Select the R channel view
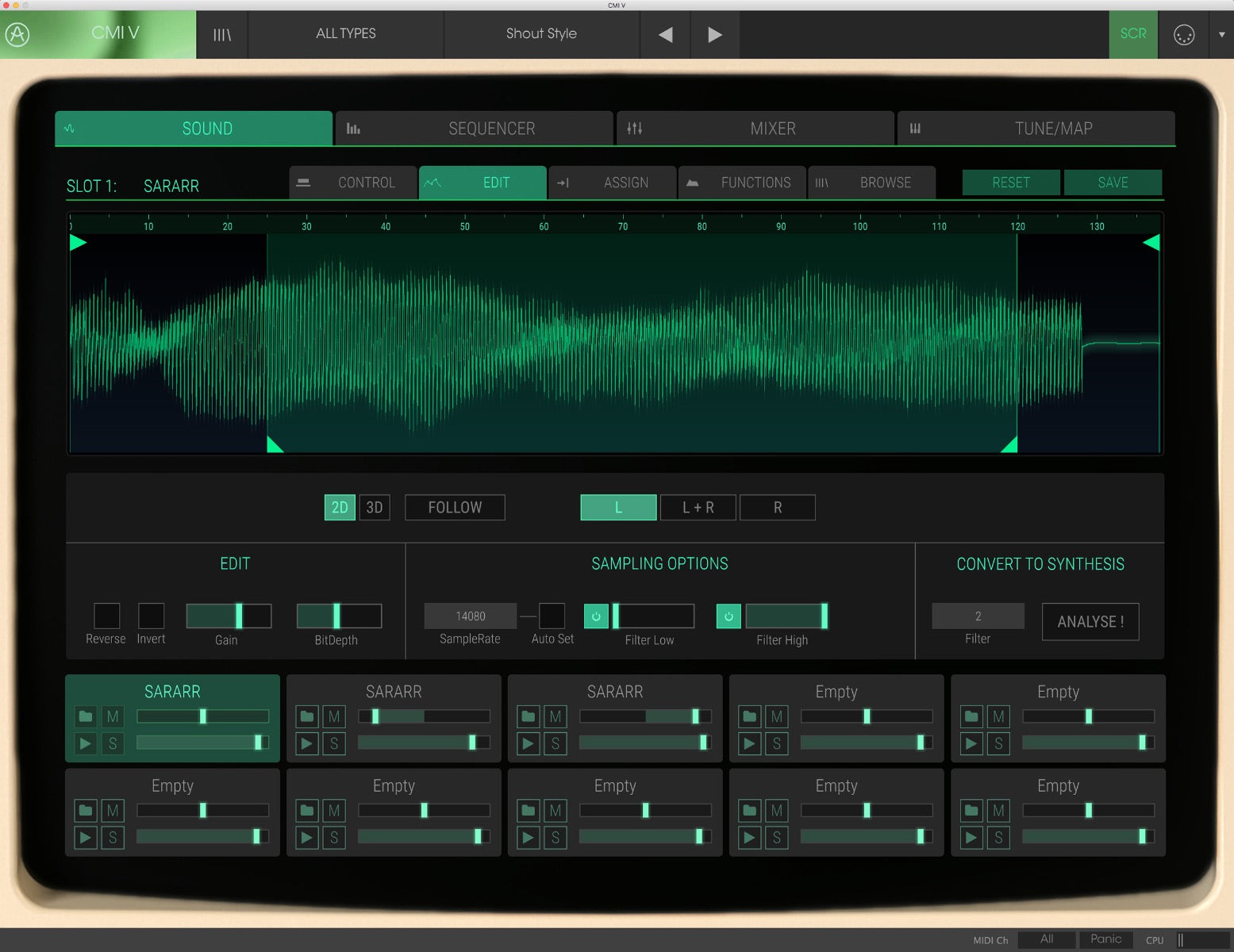Viewport: 1234px width, 952px height. [778, 508]
